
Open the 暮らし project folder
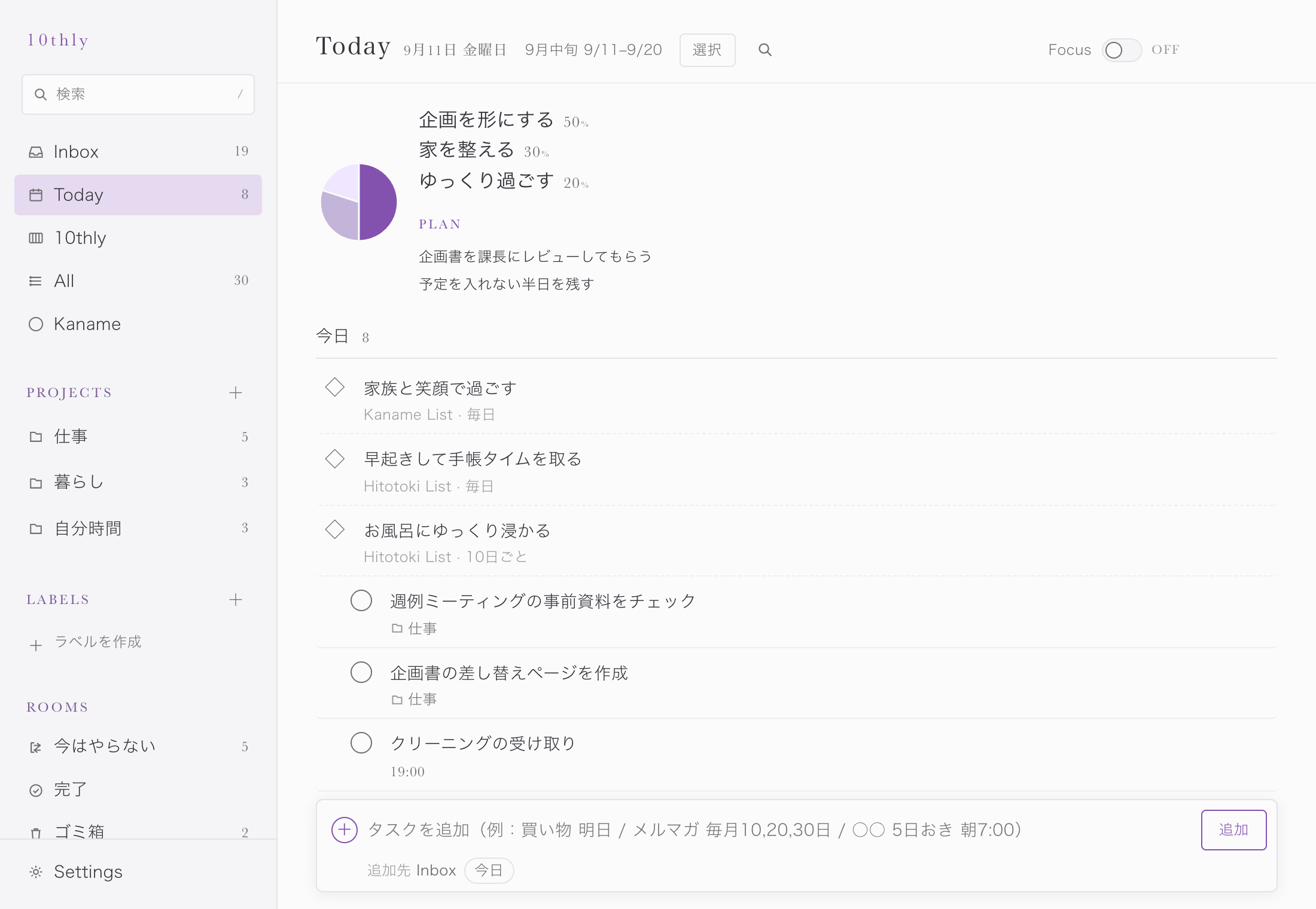click(138, 483)
